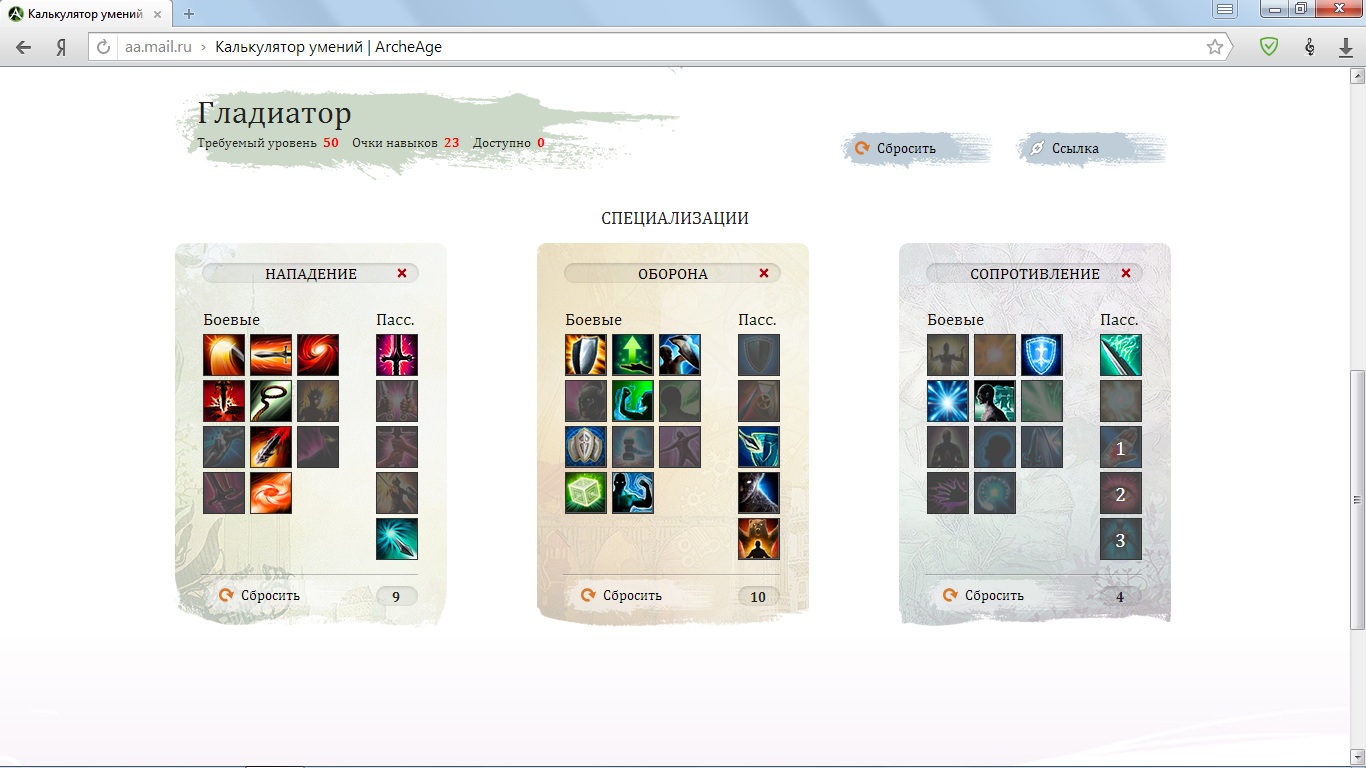Screen dimensions: 1366x768
Task: Select the blue flexing silhouette skill in Оборона
Action: (x=633, y=493)
